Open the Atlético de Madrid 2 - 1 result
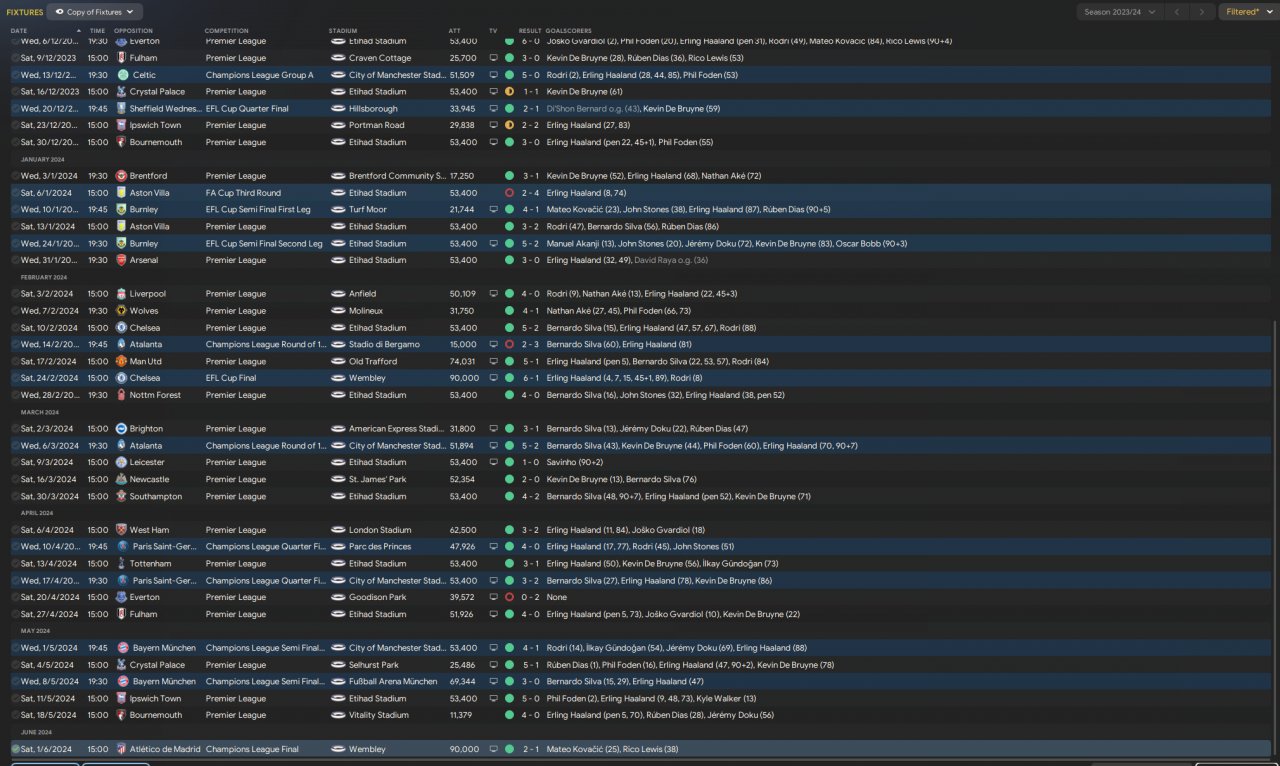This screenshot has height=766, width=1280. pyautogui.click(x=530, y=749)
